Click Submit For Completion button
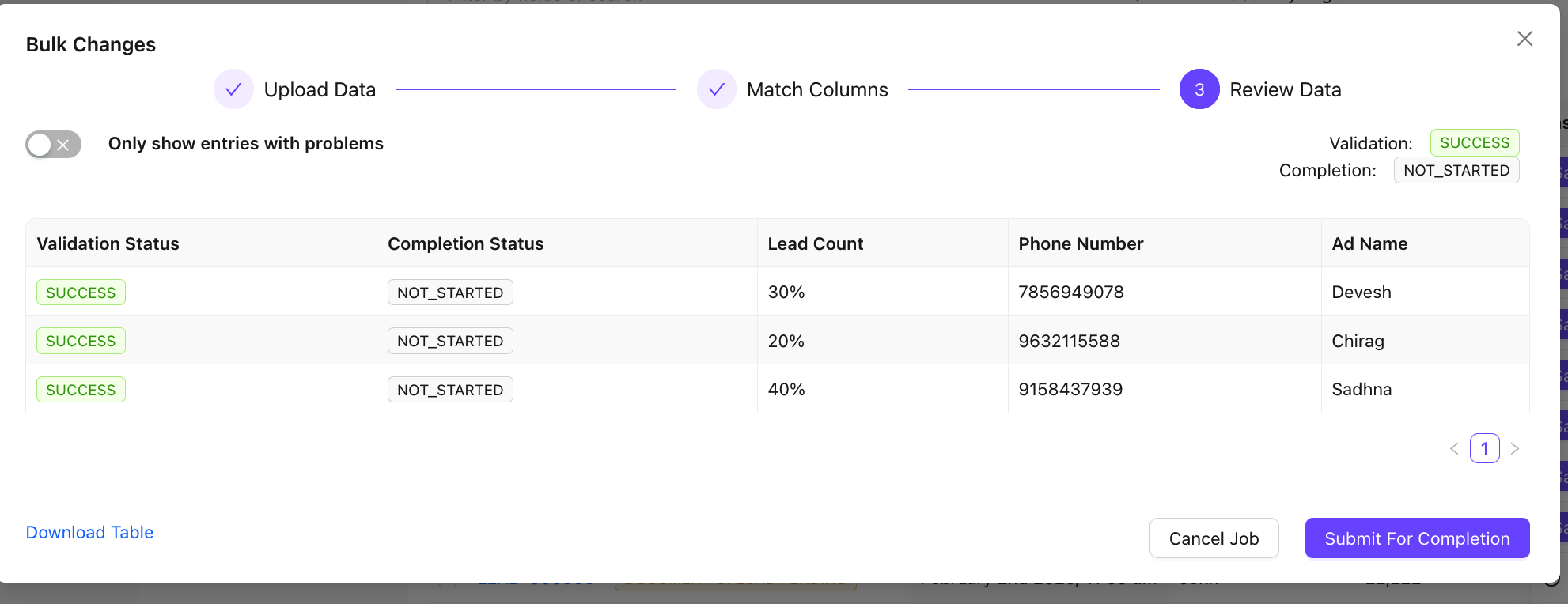This screenshot has height=604, width=1568. coord(1417,538)
